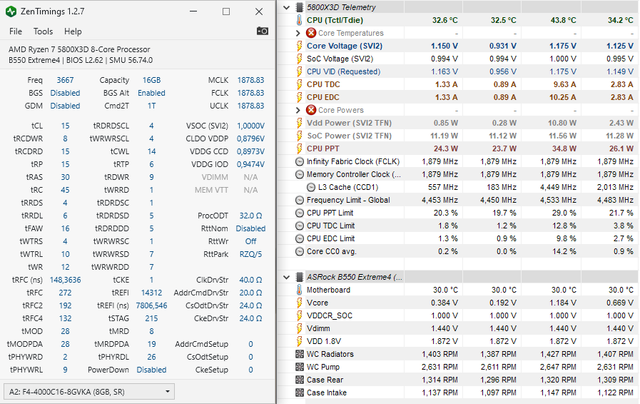
Task: Select the tSTAG value 215
Action: click(x=151, y=318)
